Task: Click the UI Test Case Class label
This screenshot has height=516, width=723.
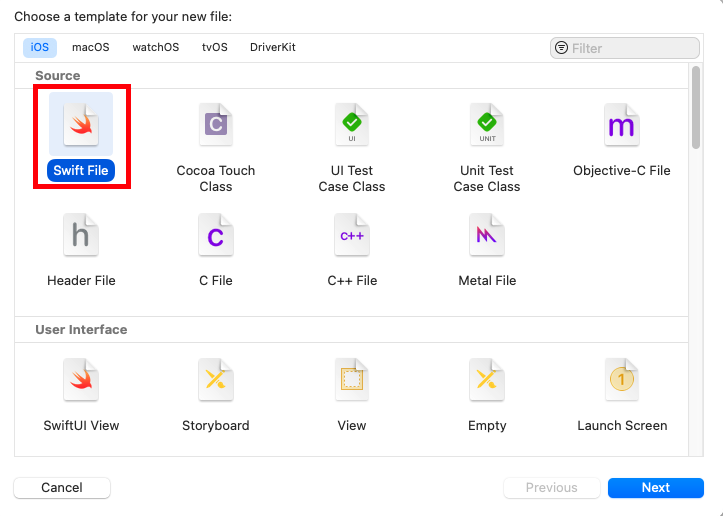Action: coord(352,178)
